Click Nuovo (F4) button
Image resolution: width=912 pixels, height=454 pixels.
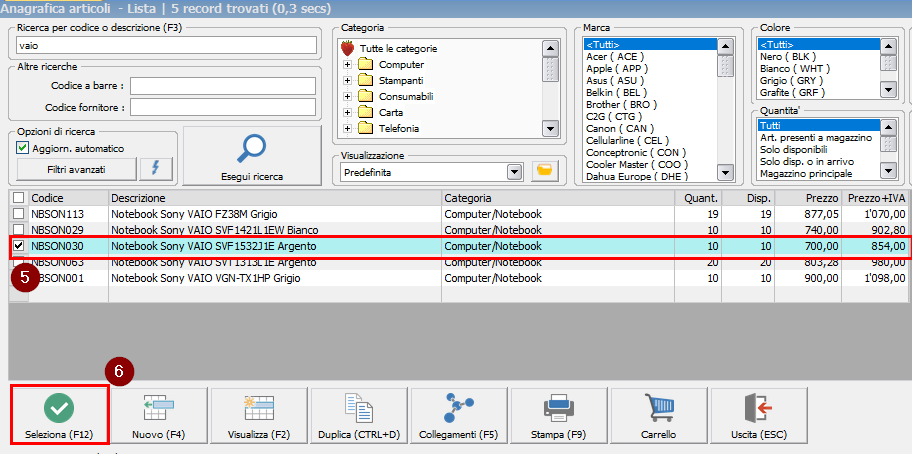coord(159,416)
